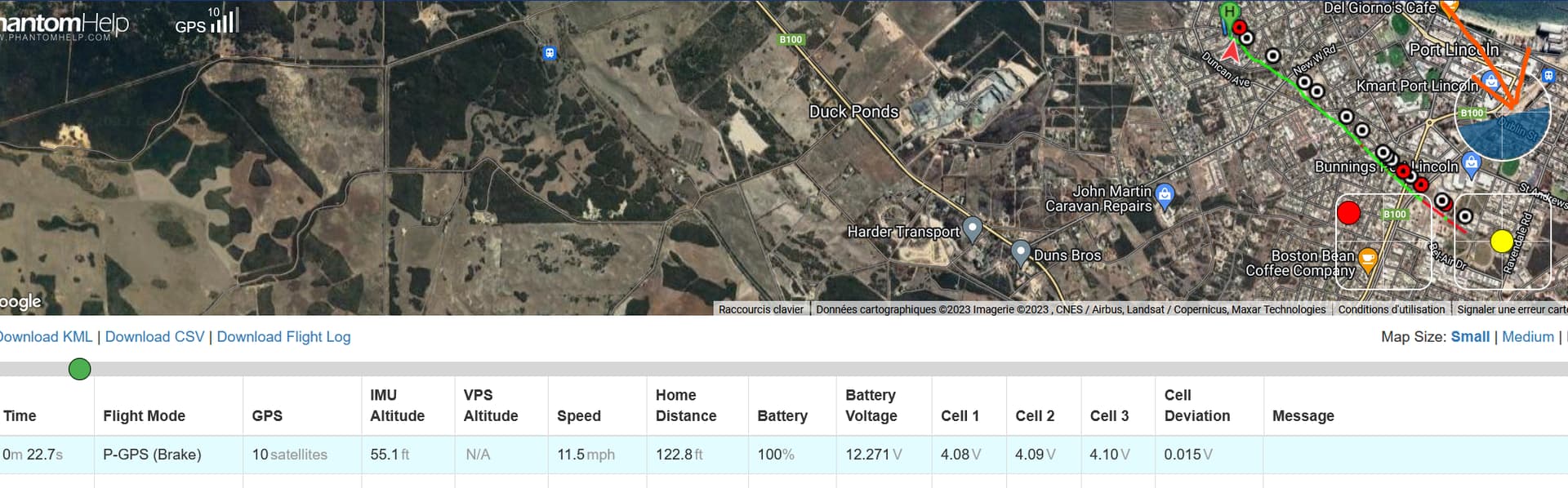
Task: Open the Duns Bros map pin
Action: coord(1020,252)
